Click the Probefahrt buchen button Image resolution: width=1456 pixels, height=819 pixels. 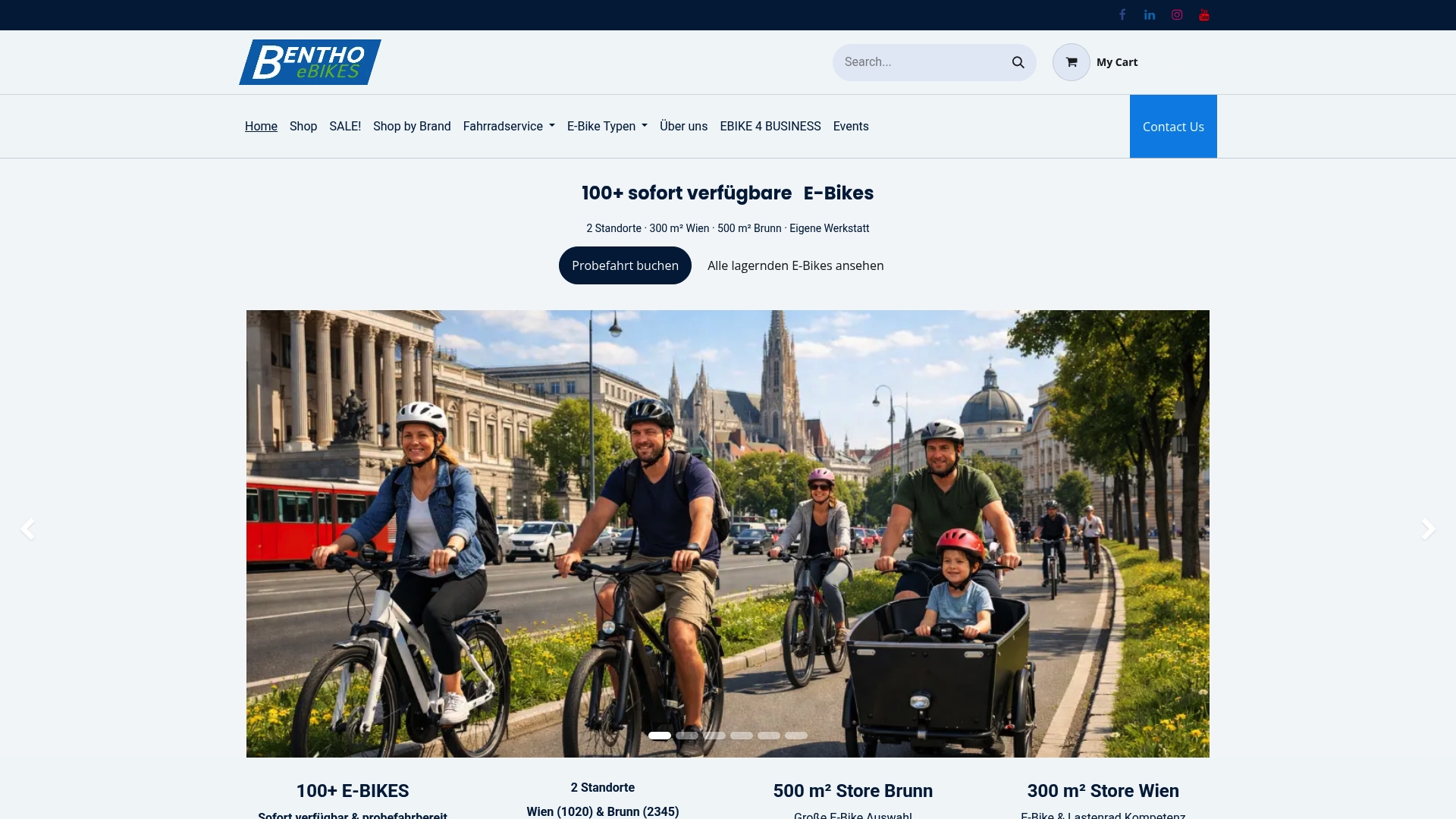624,265
